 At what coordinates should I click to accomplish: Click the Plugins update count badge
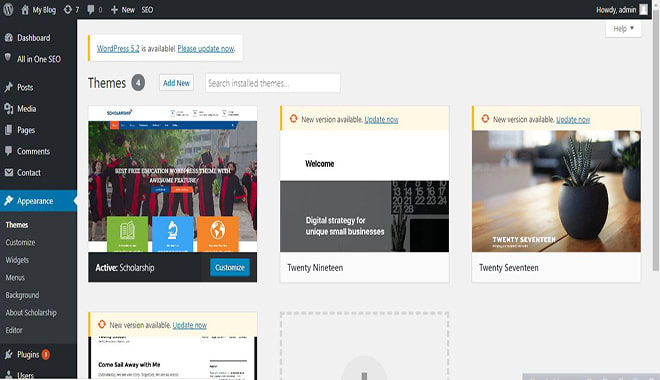coord(45,354)
